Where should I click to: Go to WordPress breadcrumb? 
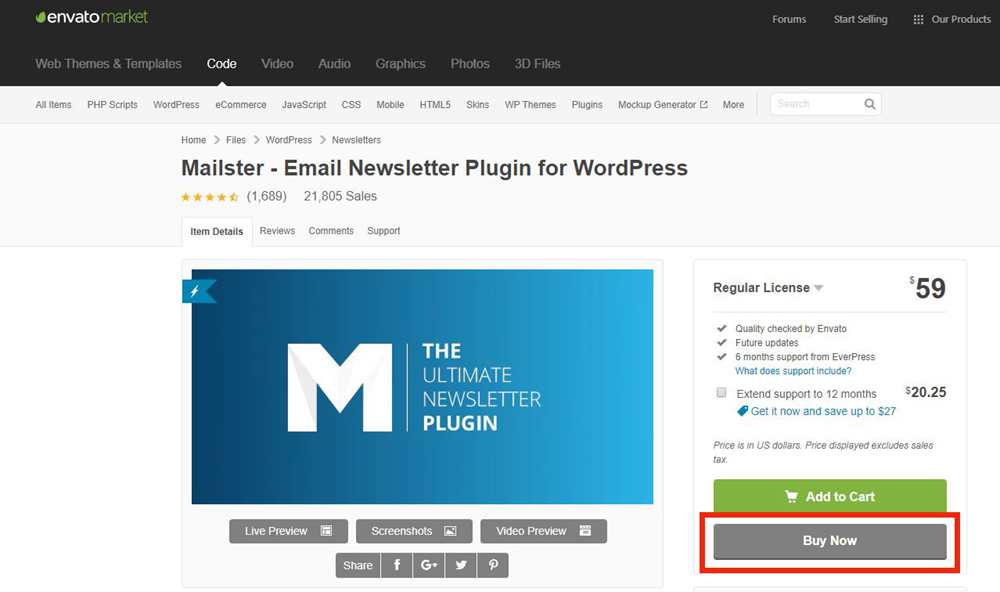point(289,140)
